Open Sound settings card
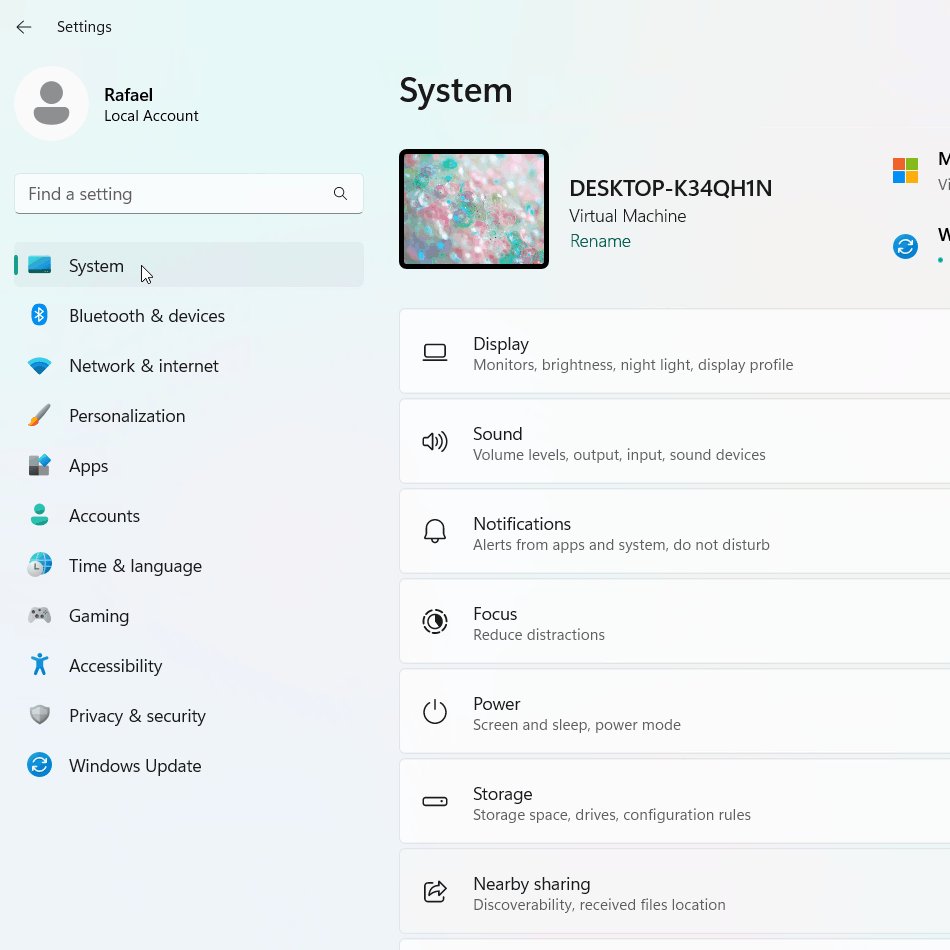This screenshot has width=950, height=950. click(x=675, y=441)
